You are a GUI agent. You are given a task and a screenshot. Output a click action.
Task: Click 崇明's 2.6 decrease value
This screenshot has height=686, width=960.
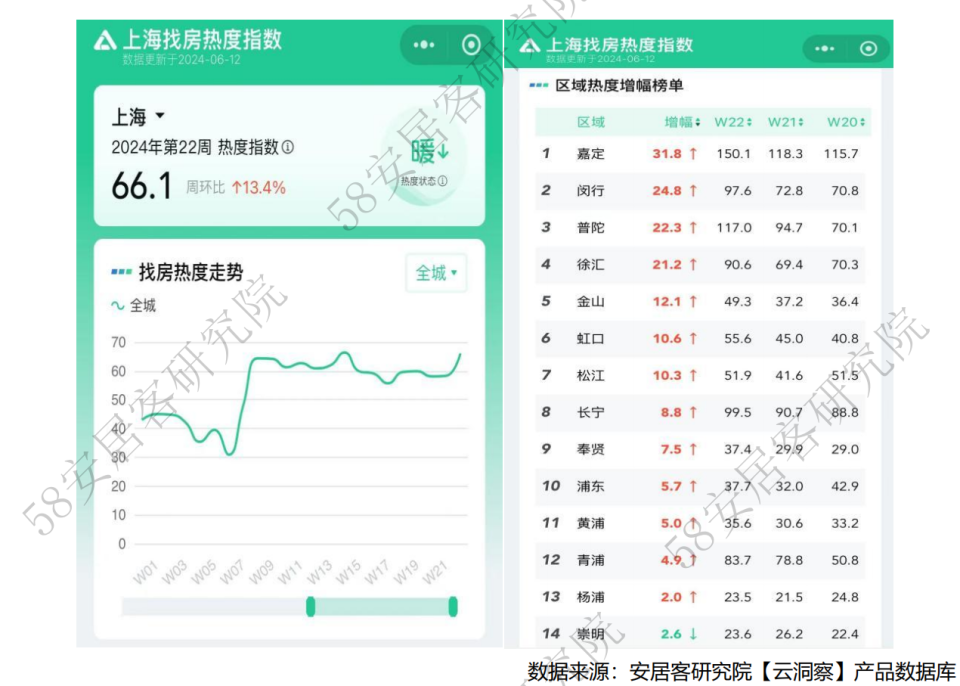coord(671,634)
